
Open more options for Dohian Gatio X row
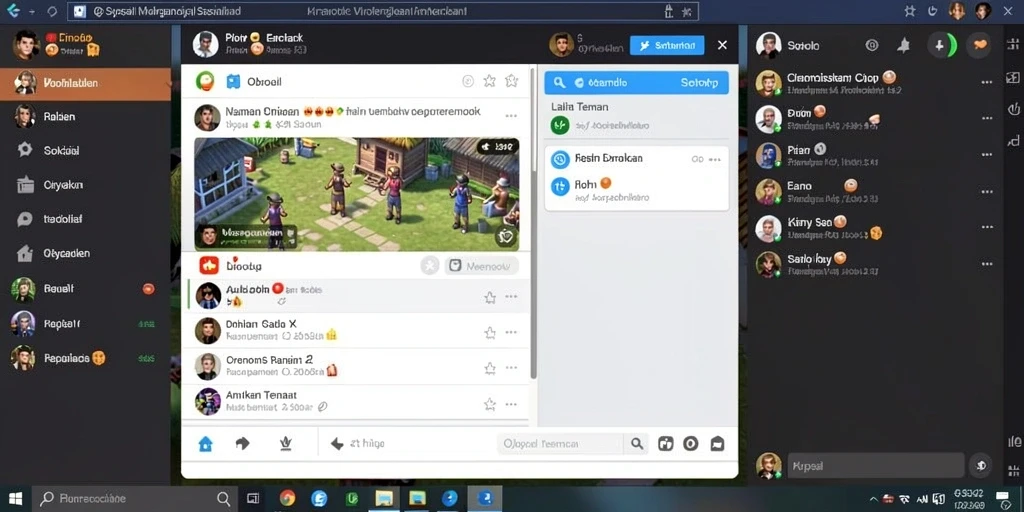pyautogui.click(x=511, y=332)
